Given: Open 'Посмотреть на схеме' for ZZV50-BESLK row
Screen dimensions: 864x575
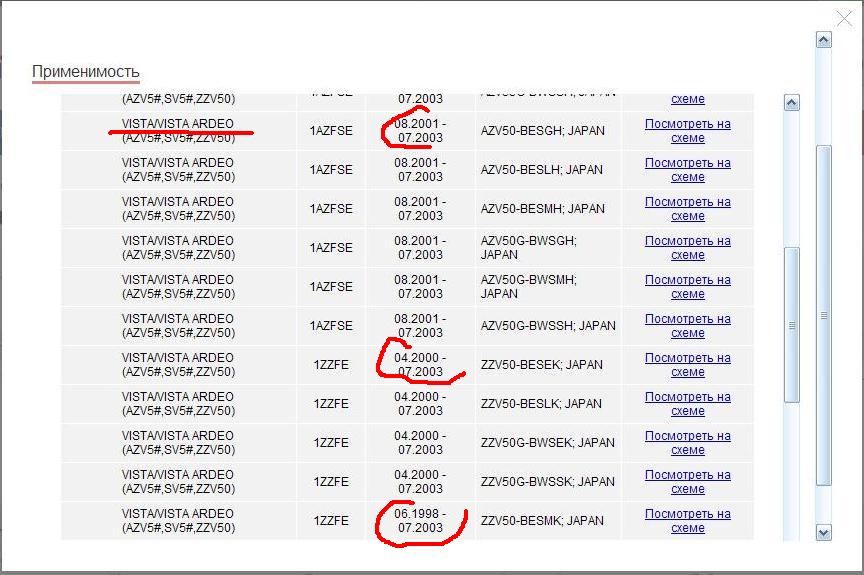Looking at the screenshot, I should pos(687,404).
